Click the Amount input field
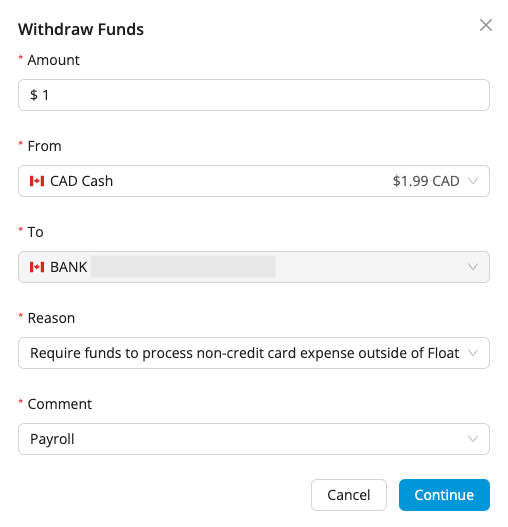Screen dimensions: 508x527 [x=254, y=95]
